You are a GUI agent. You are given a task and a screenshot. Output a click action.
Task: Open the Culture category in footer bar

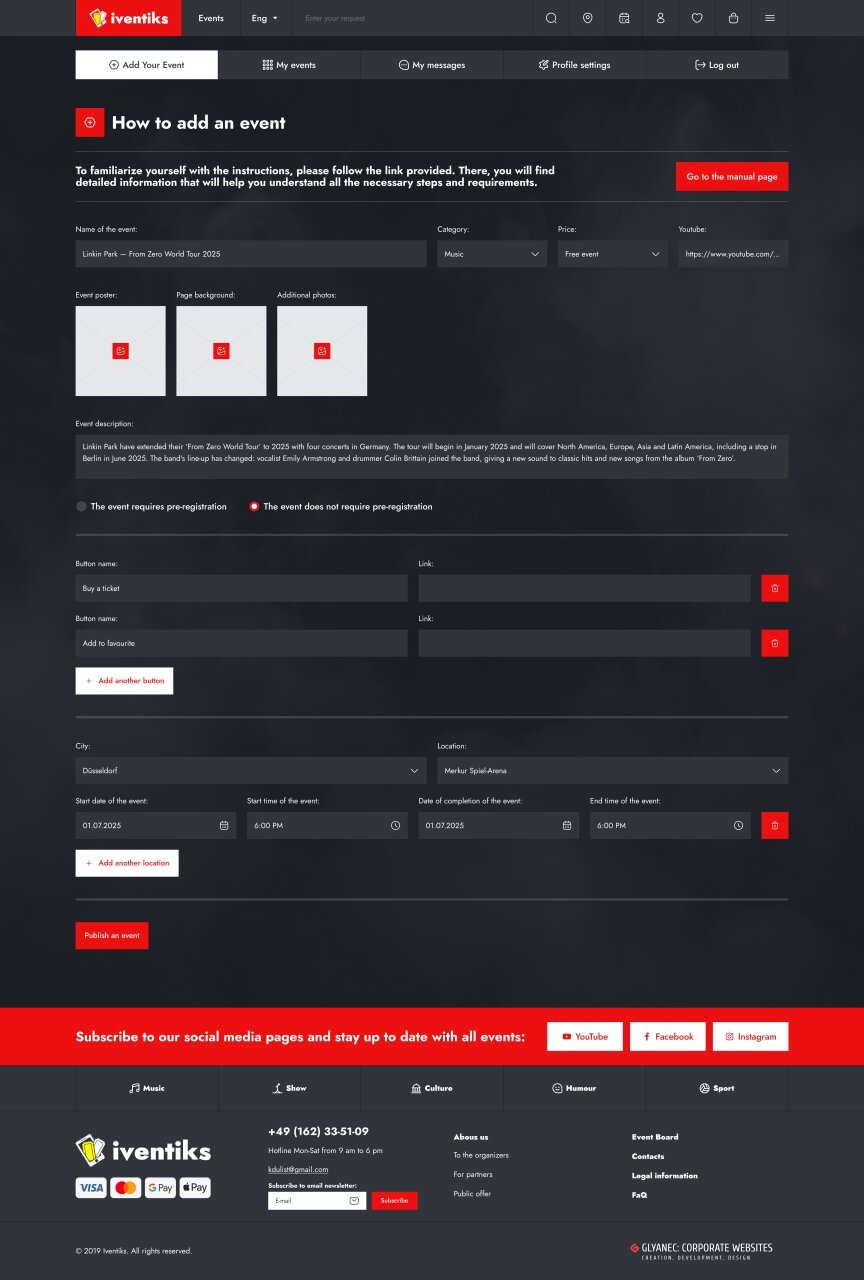432,1088
